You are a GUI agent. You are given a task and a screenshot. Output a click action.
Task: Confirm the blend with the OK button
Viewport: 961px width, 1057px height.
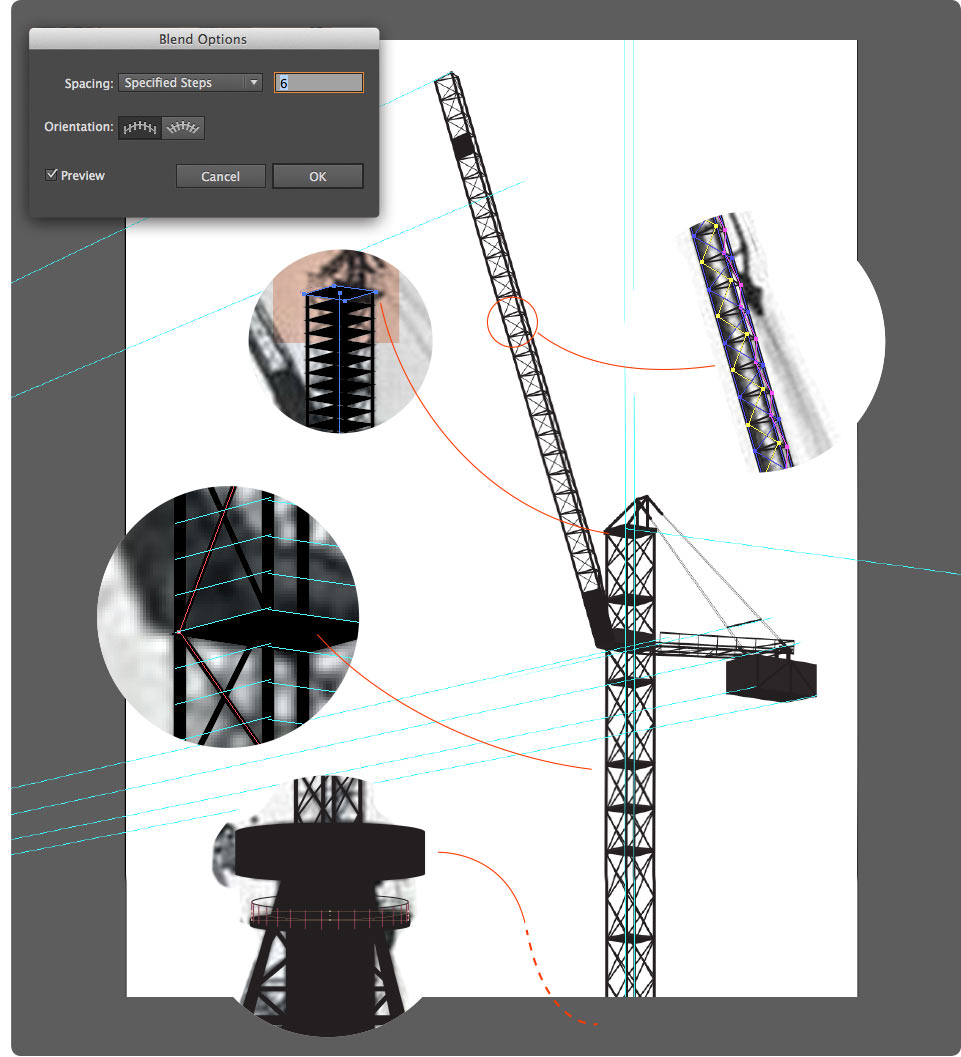317,176
